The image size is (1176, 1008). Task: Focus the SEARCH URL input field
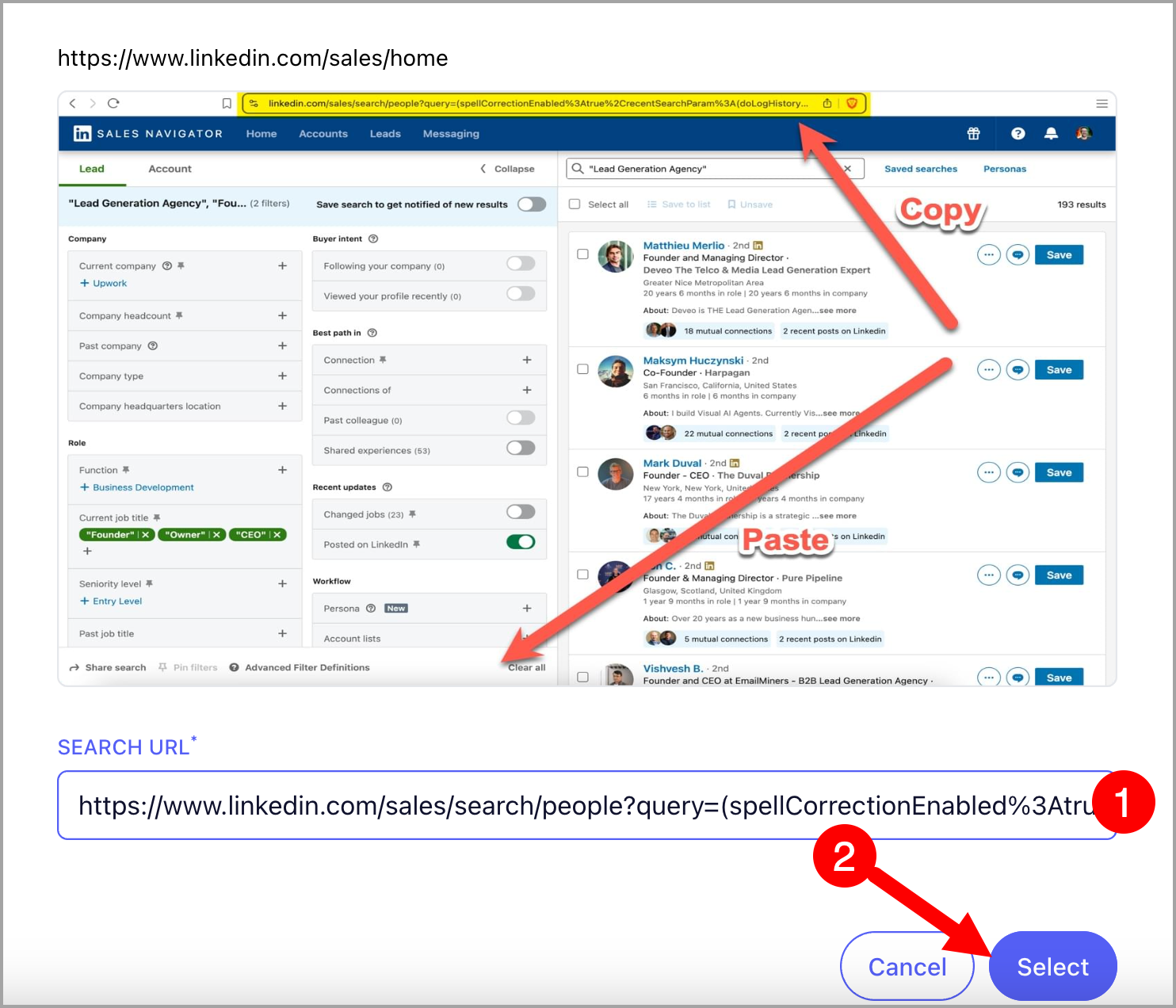[587, 805]
